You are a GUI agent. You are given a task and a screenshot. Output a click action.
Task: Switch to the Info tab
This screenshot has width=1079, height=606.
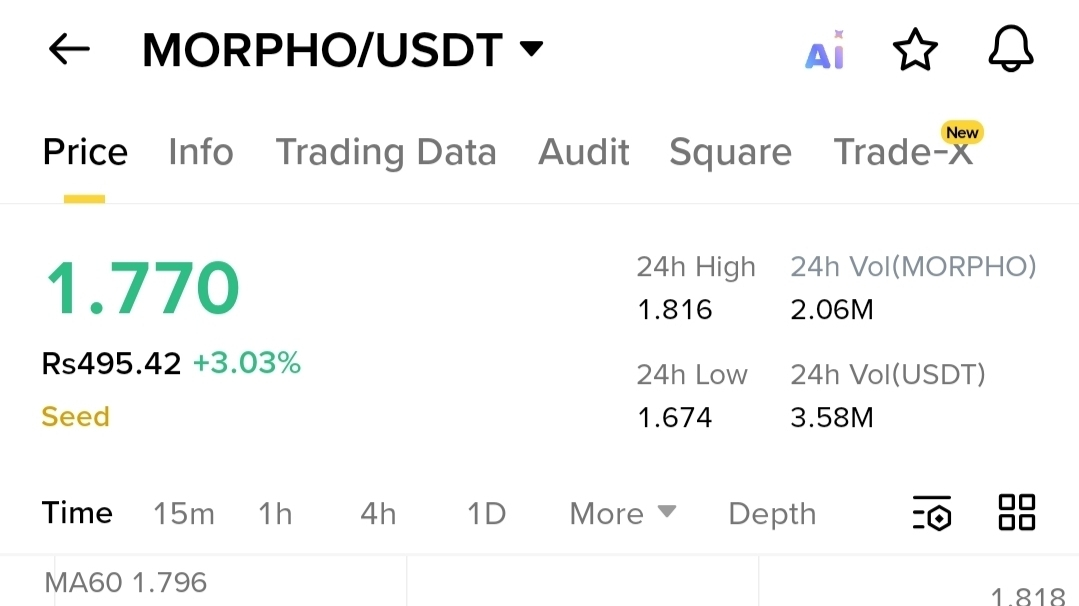click(201, 152)
